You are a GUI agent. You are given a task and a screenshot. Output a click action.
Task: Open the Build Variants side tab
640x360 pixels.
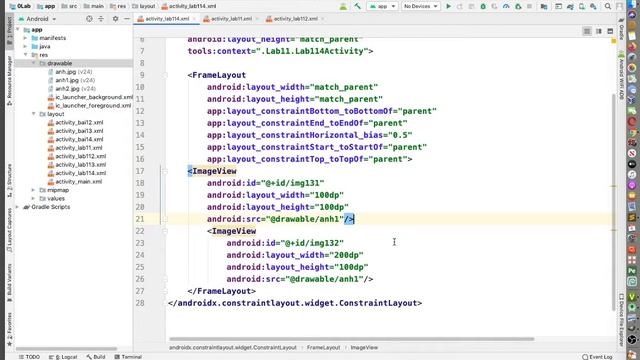9,282
